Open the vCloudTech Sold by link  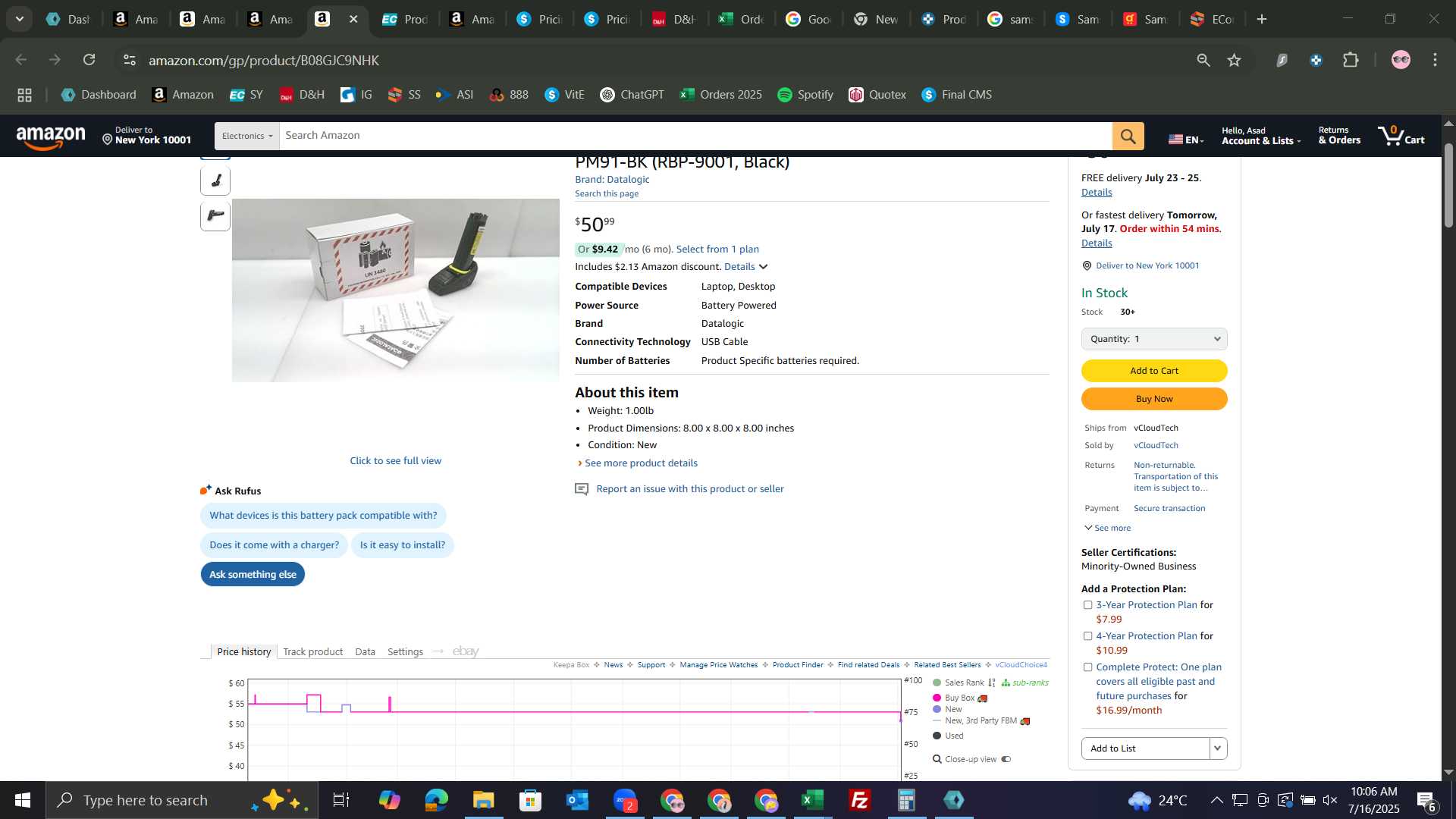click(x=1156, y=446)
